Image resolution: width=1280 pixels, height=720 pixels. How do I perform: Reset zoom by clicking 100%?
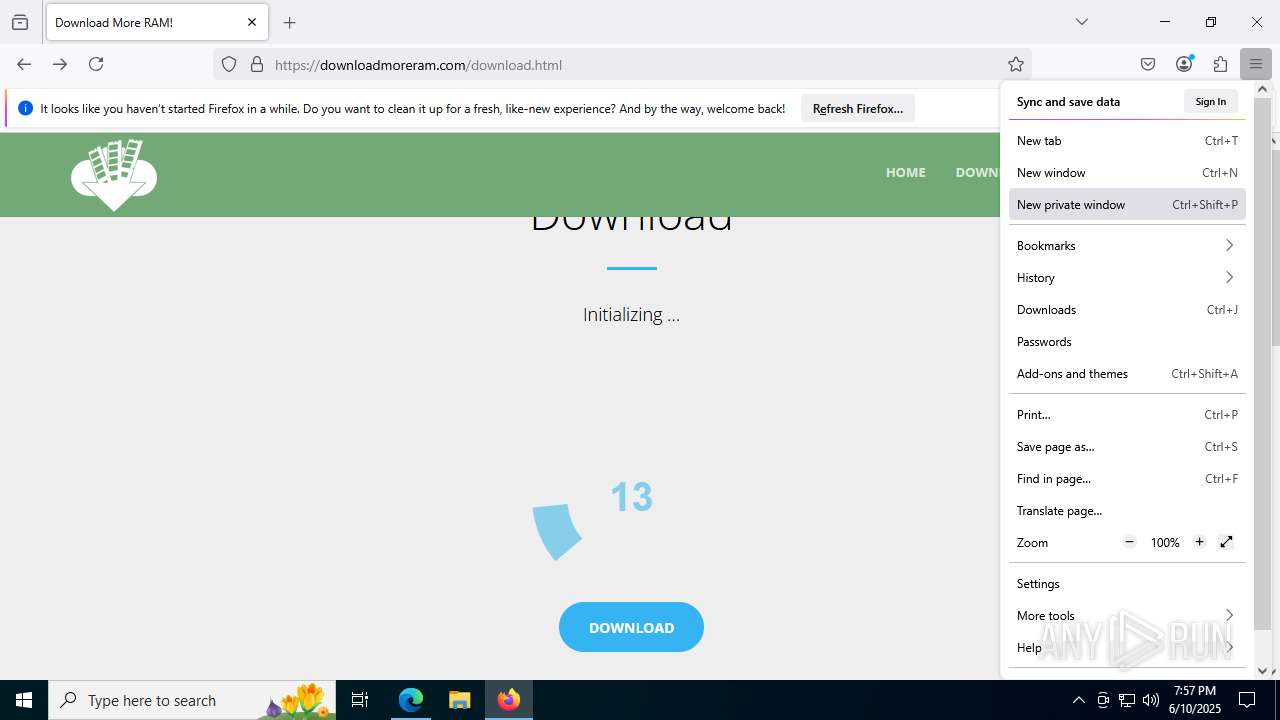(x=1165, y=543)
